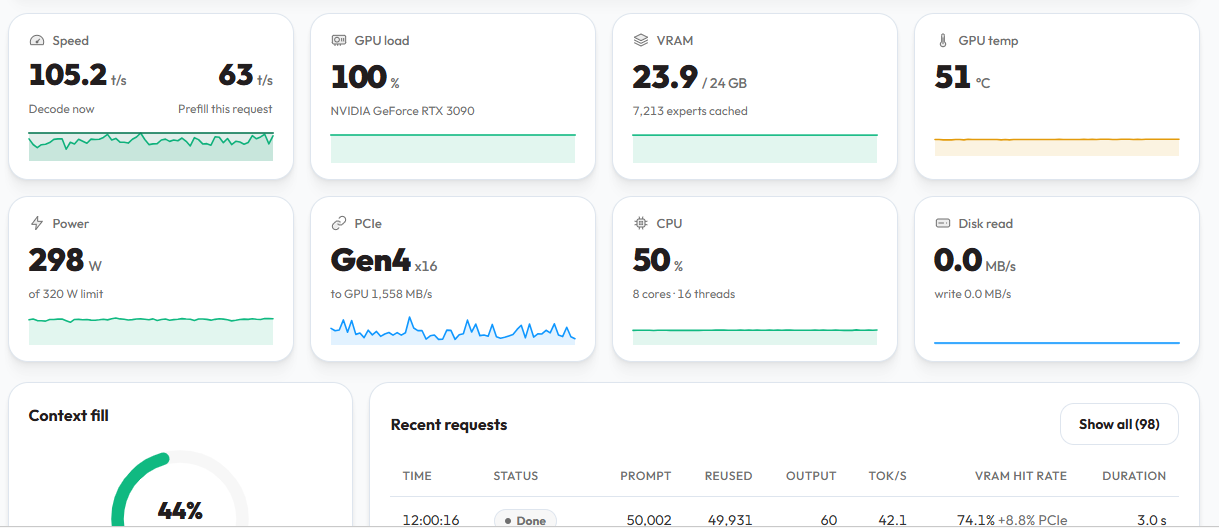
Task: Sort by the TOK/S column header
Action: tap(888, 476)
